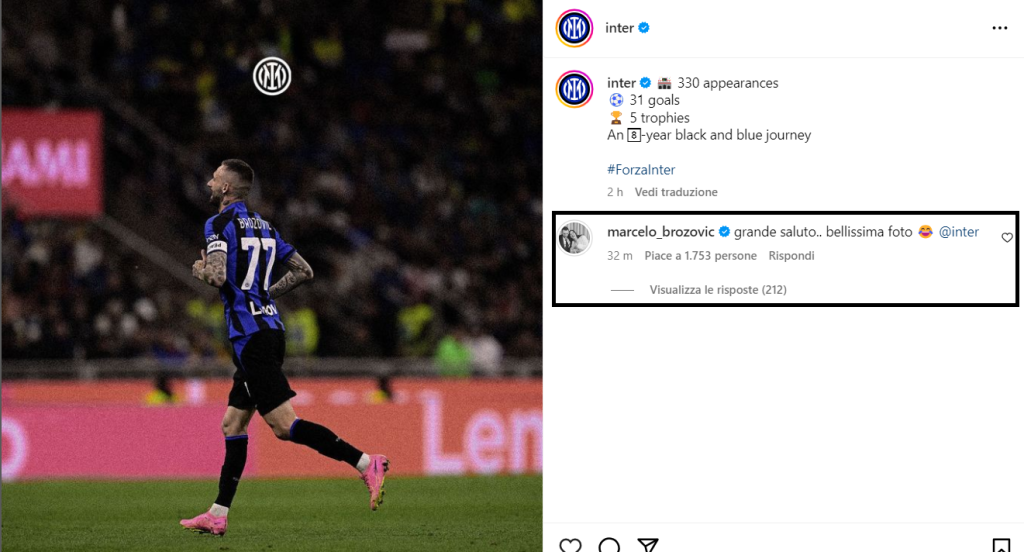
Task: Like marcelo_brozovic's comment with small heart
Action: [1007, 238]
